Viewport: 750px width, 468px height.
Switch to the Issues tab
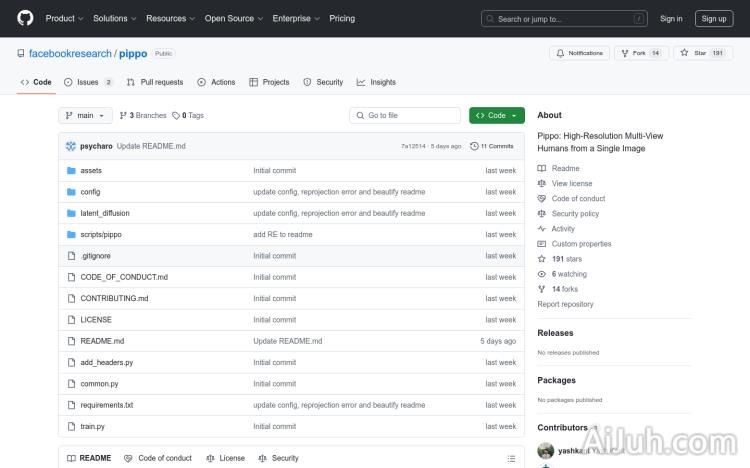[88, 82]
